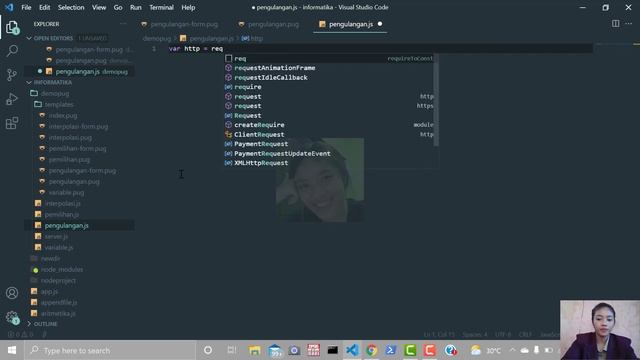Screen dimensions: 640x360
Task: Click demopug in the breadcrumb path
Action: point(157,38)
